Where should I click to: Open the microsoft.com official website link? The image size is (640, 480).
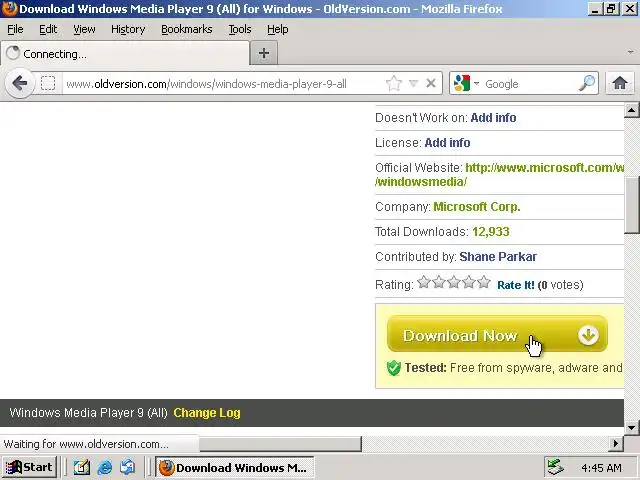click(544, 168)
